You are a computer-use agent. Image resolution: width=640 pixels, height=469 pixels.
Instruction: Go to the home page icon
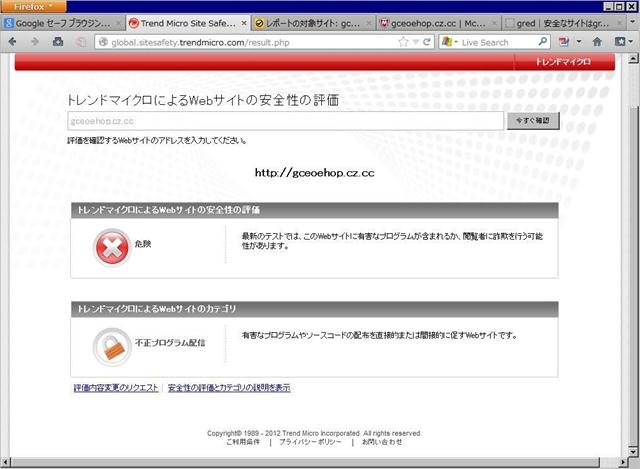click(x=598, y=42)
